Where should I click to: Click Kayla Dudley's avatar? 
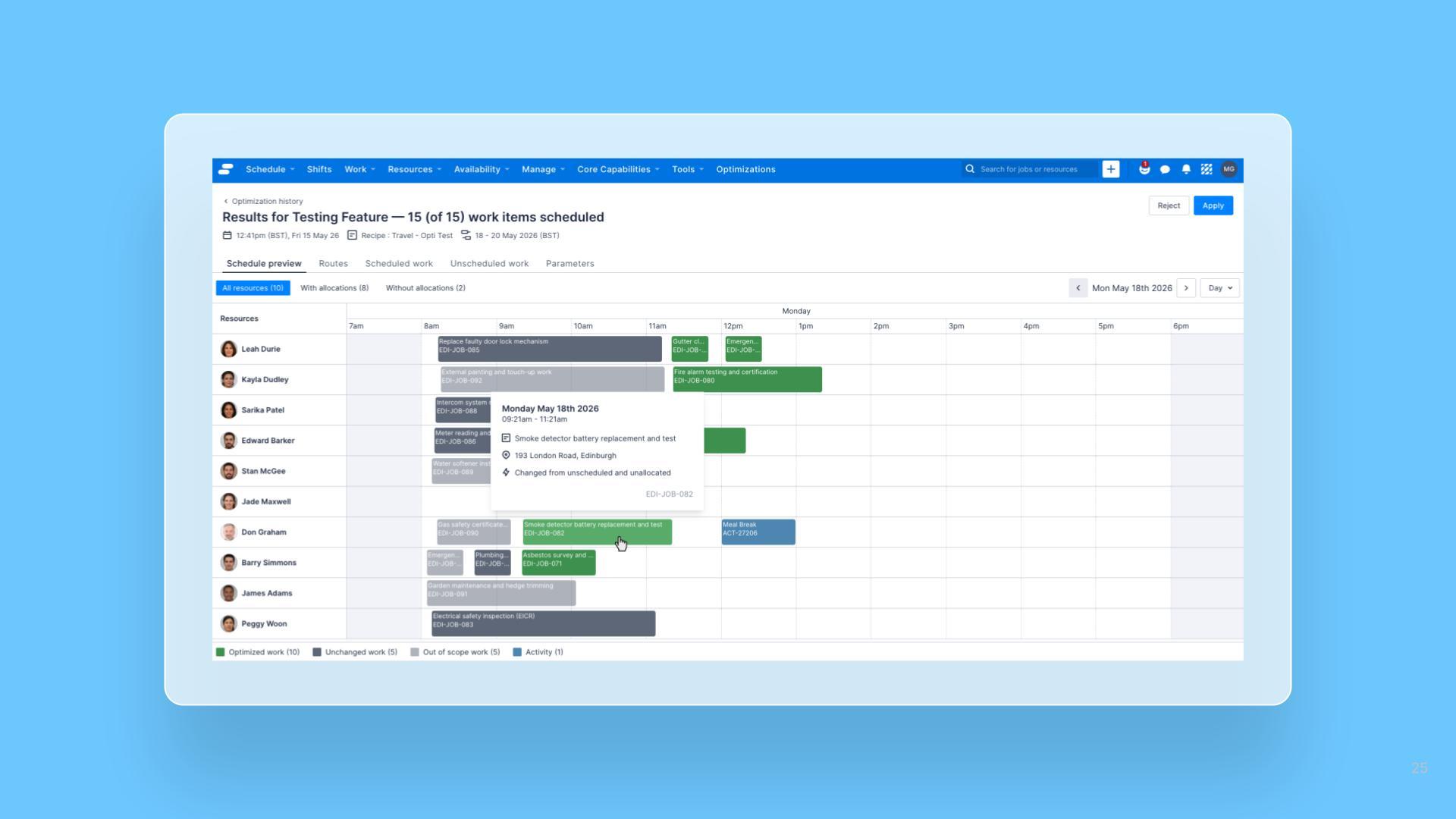(228, 379)
